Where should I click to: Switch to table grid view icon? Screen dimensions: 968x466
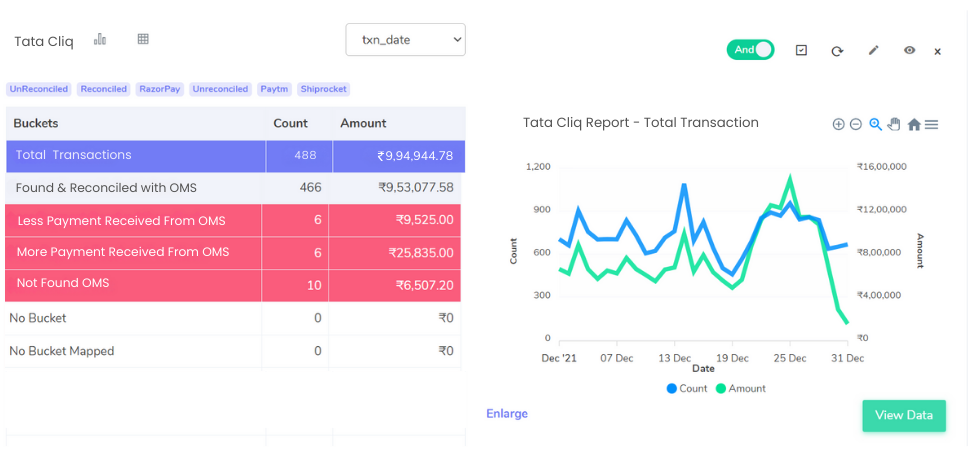point(143,39)
